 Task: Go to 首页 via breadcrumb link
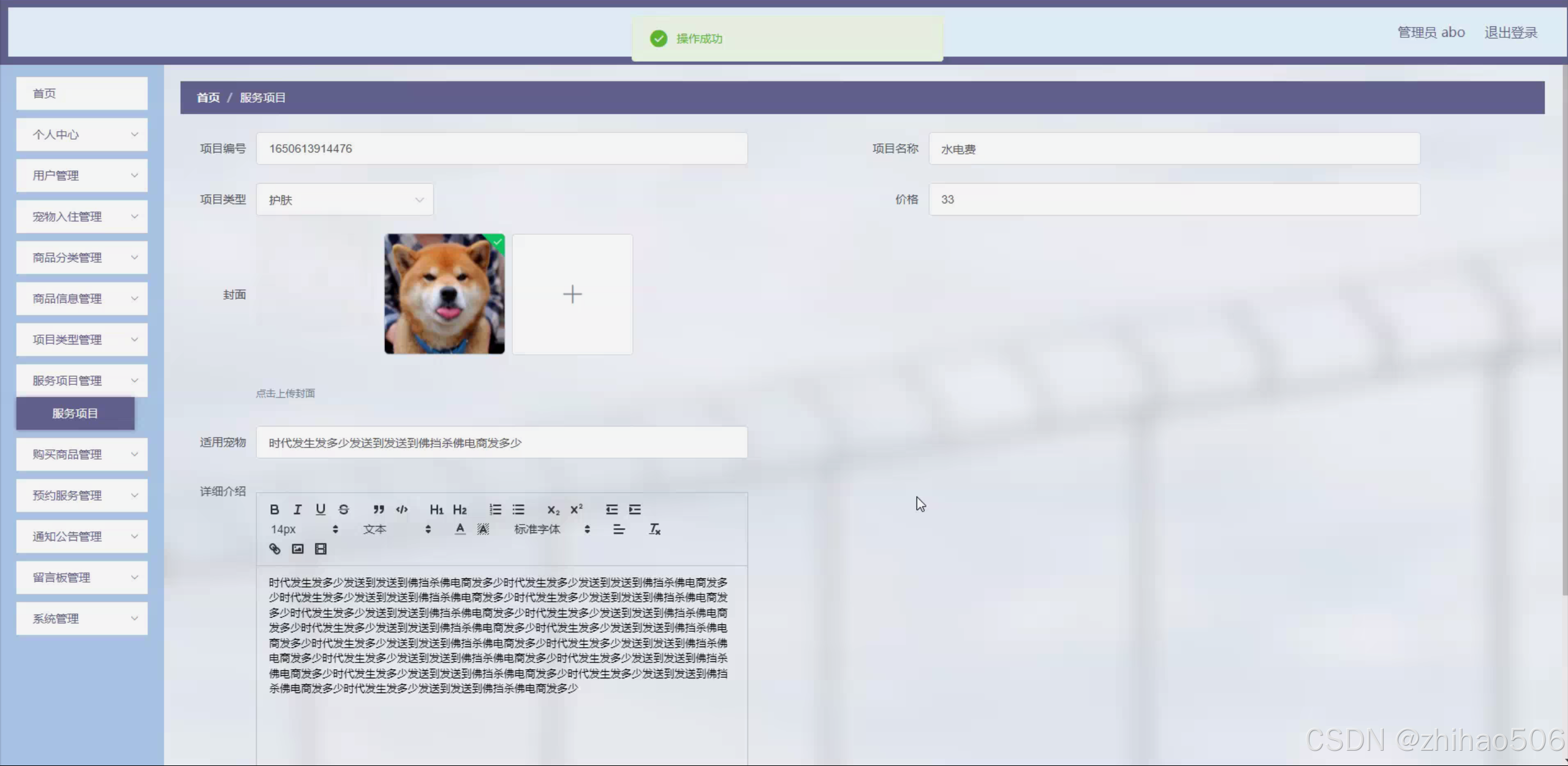[208, 97]
